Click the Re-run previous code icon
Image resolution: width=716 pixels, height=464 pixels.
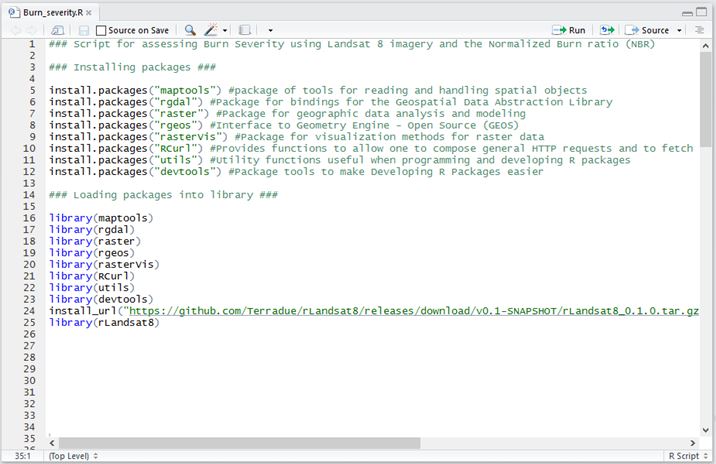pyautogui.click(x=608, y=30)
